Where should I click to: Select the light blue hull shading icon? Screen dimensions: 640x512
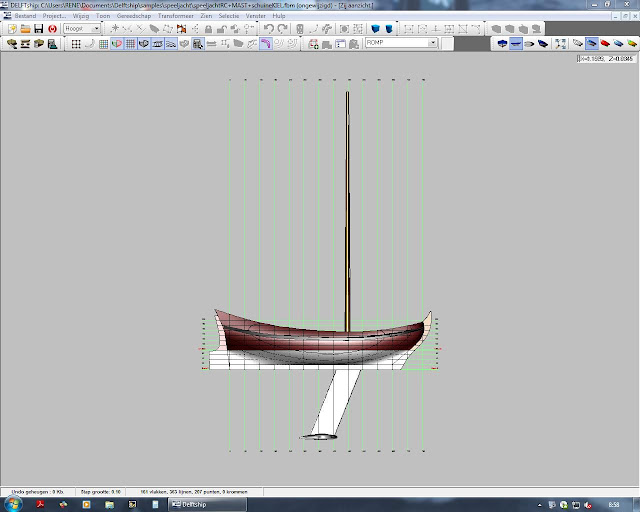coord(618,43)
